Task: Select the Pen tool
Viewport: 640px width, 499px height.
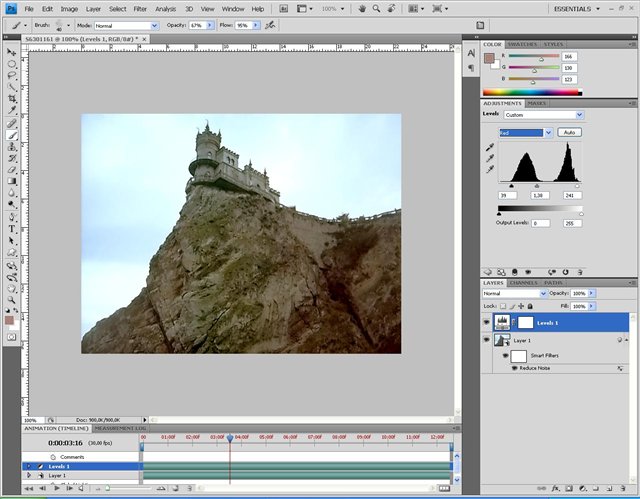Action: 11,217
